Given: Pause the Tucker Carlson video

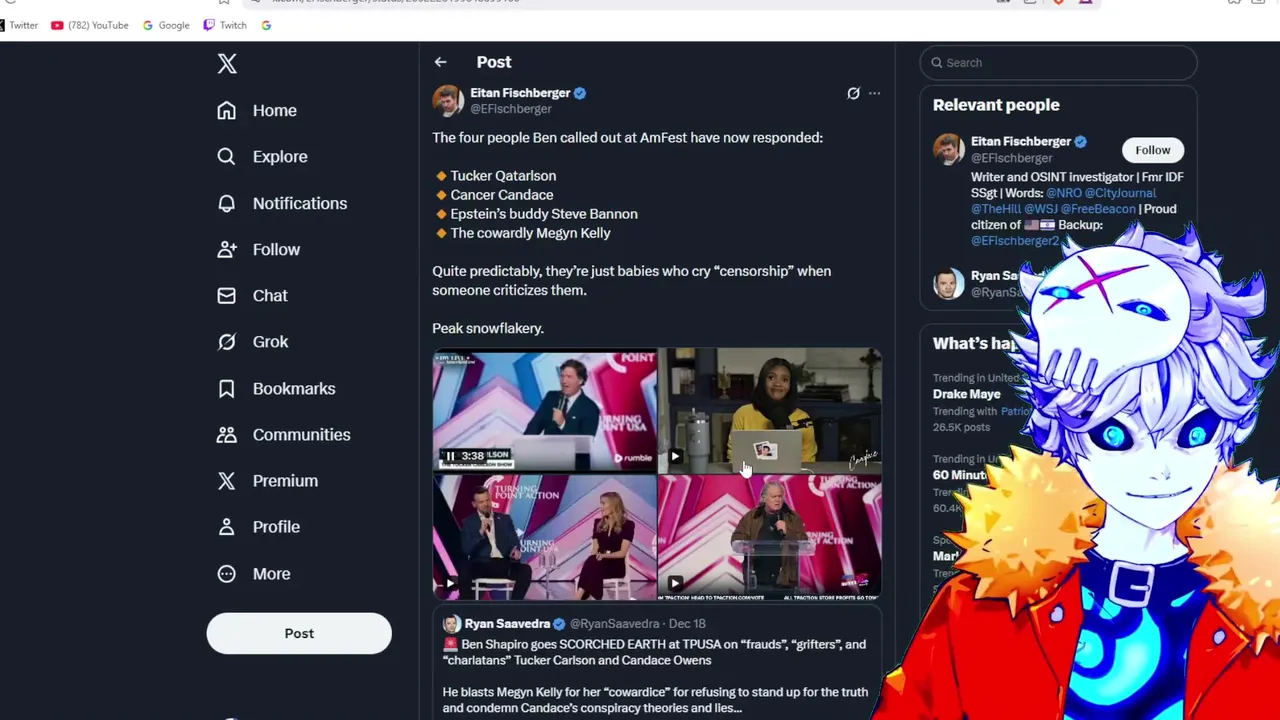Looking at the screenshot, I should tap(450, 456).
